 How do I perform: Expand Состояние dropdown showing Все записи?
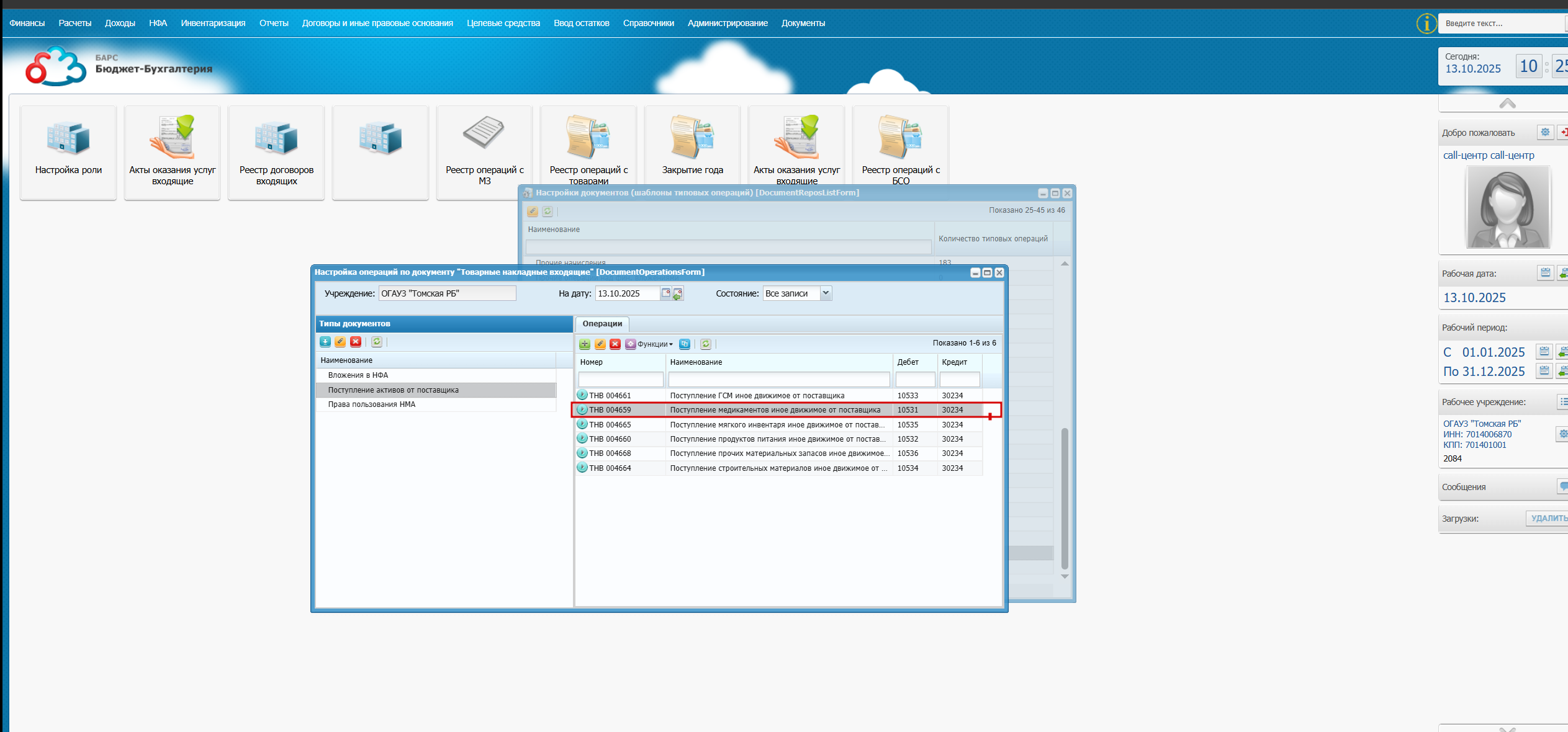tap(826, 293)
